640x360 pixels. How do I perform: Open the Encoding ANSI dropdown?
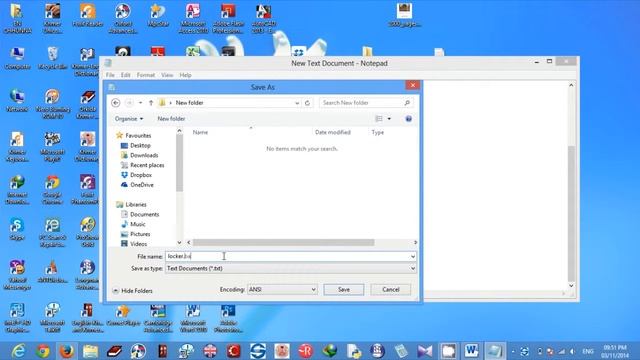pos(282,289)
